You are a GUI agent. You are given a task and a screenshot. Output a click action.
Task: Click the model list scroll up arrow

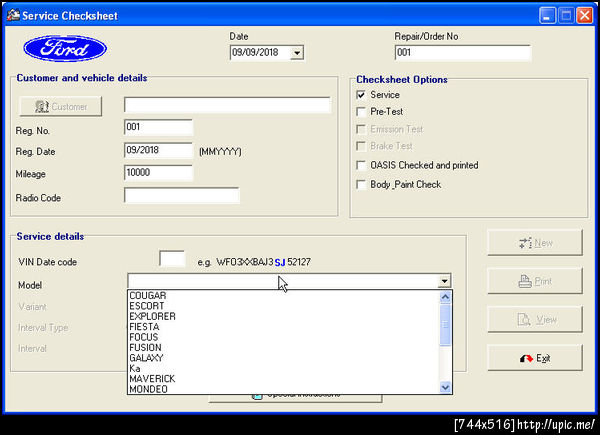click(x=445, y=297)
